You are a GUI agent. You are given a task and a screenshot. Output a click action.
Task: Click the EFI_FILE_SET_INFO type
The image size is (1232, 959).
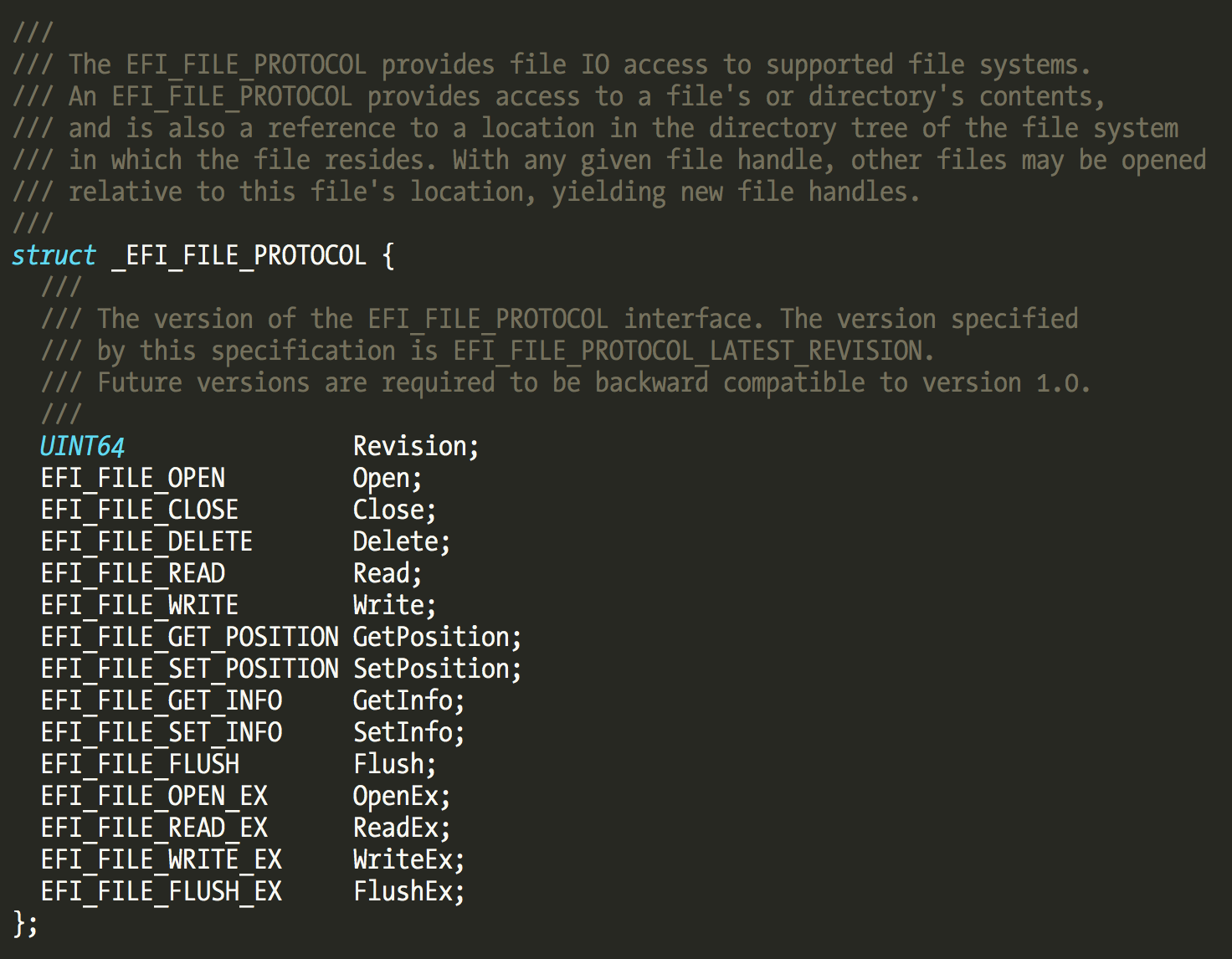[162, 732]
